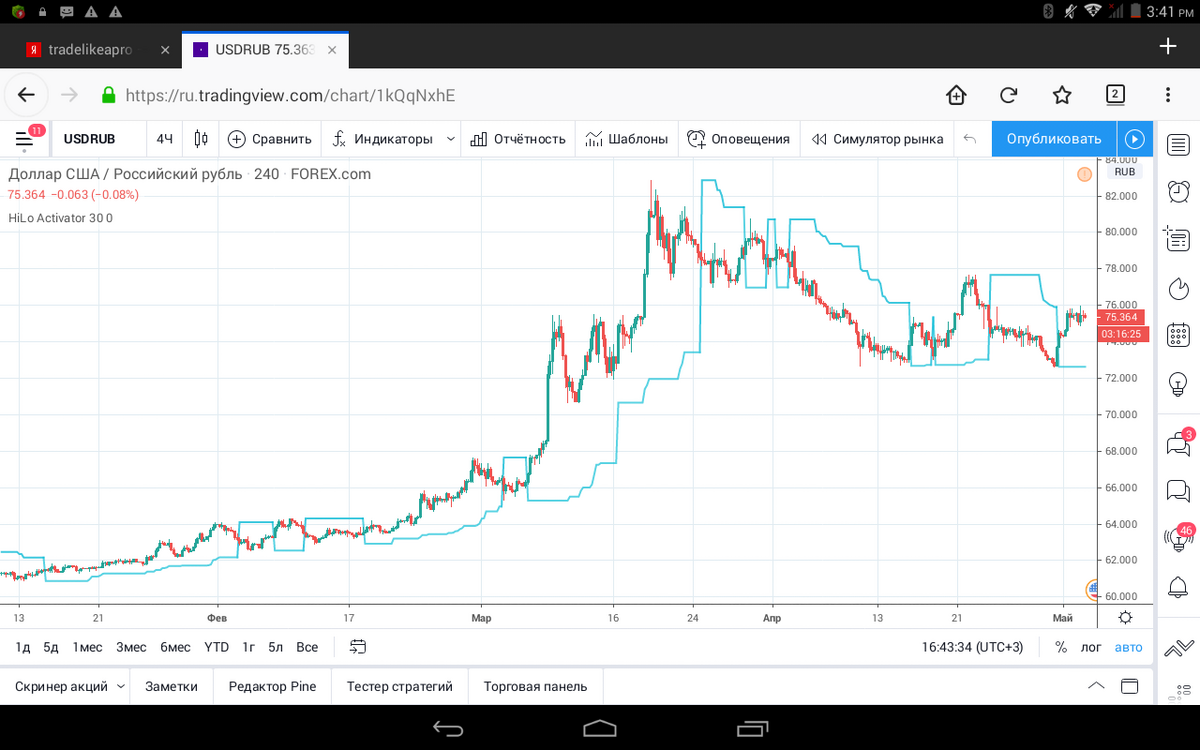The image size is (1200, 750).
Task: Click the chart lines icon in the right sidebar
Action: (x=1178, y=649)
